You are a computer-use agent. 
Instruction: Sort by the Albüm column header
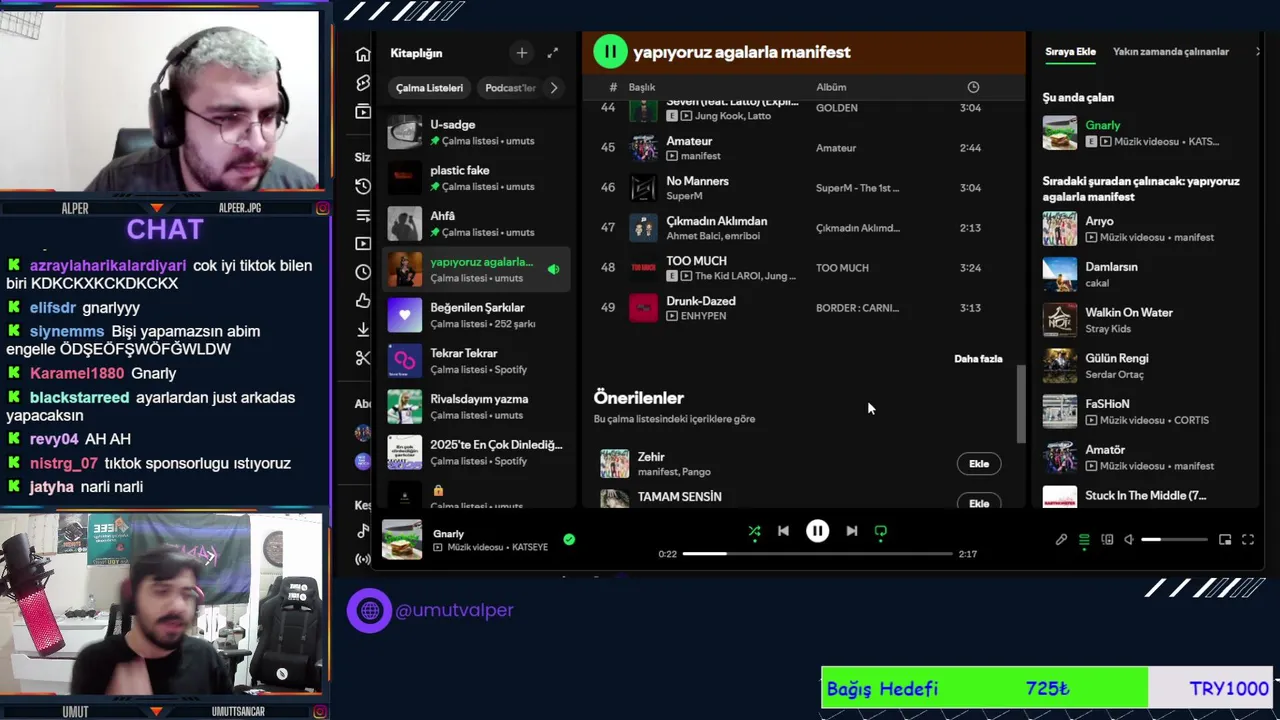coord(831,87)
